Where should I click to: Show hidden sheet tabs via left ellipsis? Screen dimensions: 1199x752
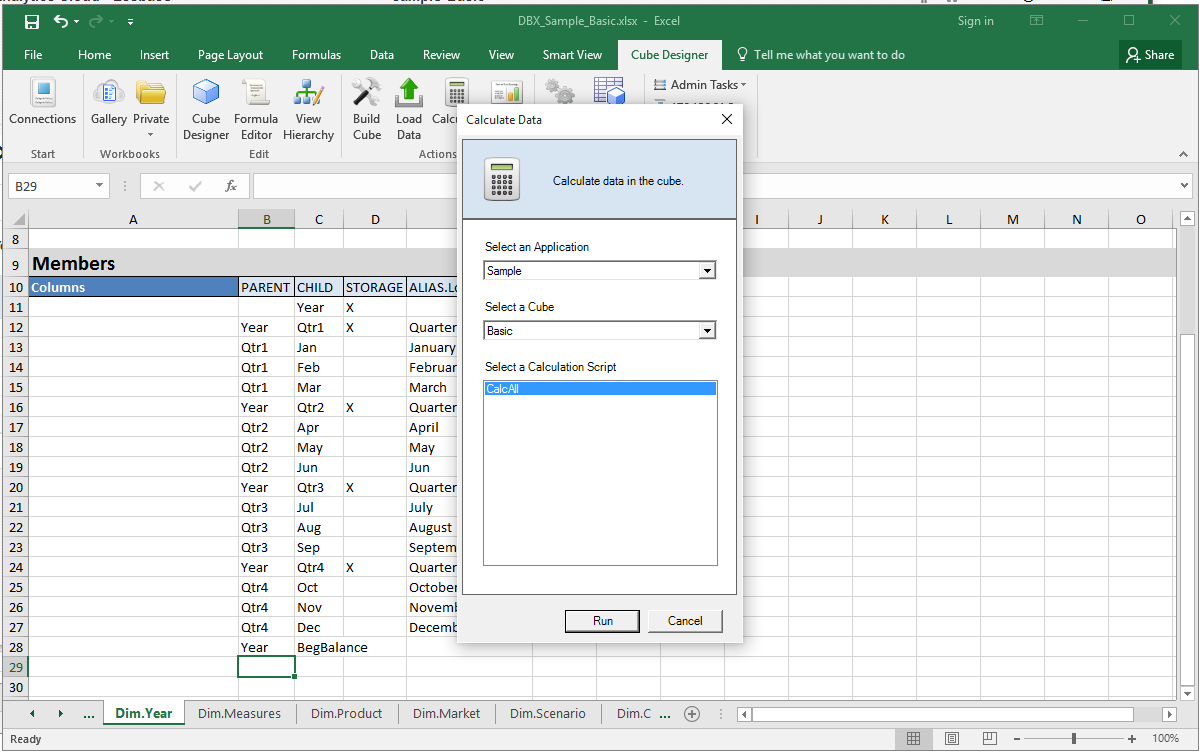click(89, 714)
